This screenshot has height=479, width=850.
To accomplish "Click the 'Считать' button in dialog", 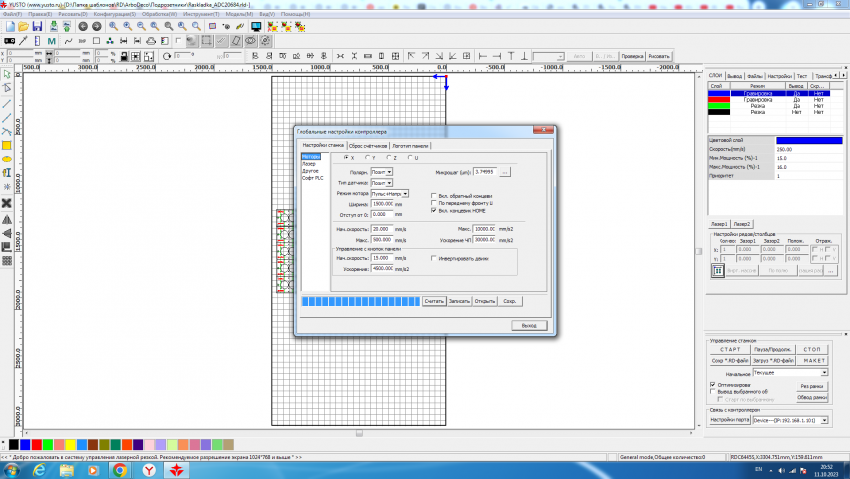I will (x=433, y=300).
